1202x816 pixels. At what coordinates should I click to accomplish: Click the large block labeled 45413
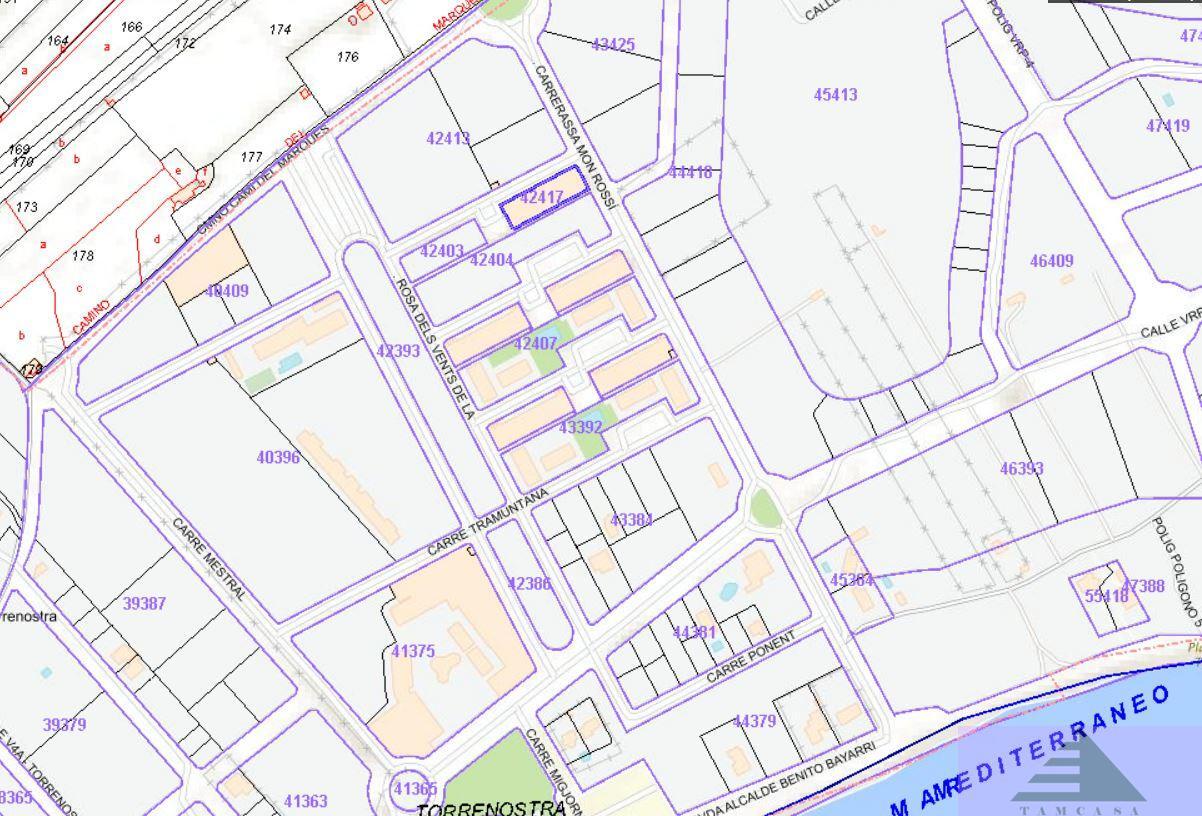pos(835,95)
